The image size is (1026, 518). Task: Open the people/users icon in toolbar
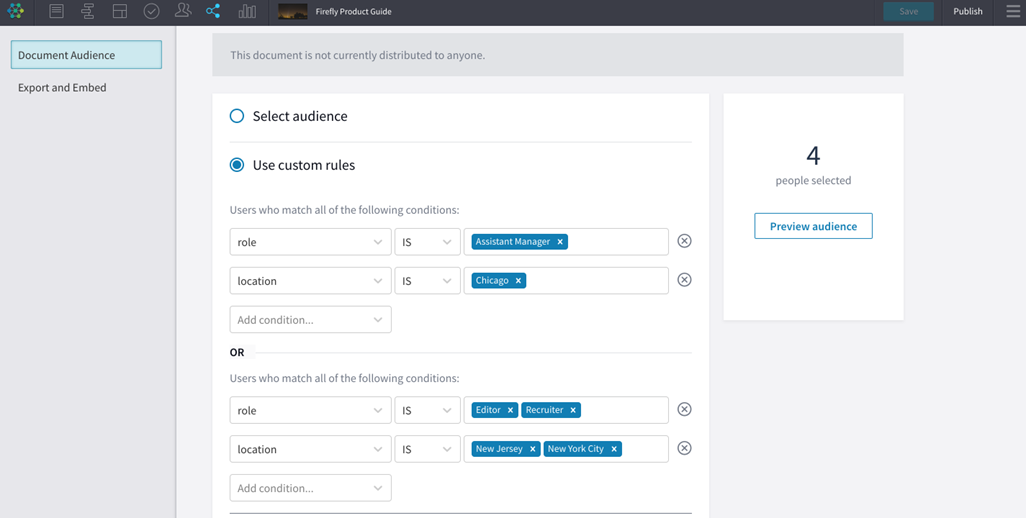pos(182,11)
